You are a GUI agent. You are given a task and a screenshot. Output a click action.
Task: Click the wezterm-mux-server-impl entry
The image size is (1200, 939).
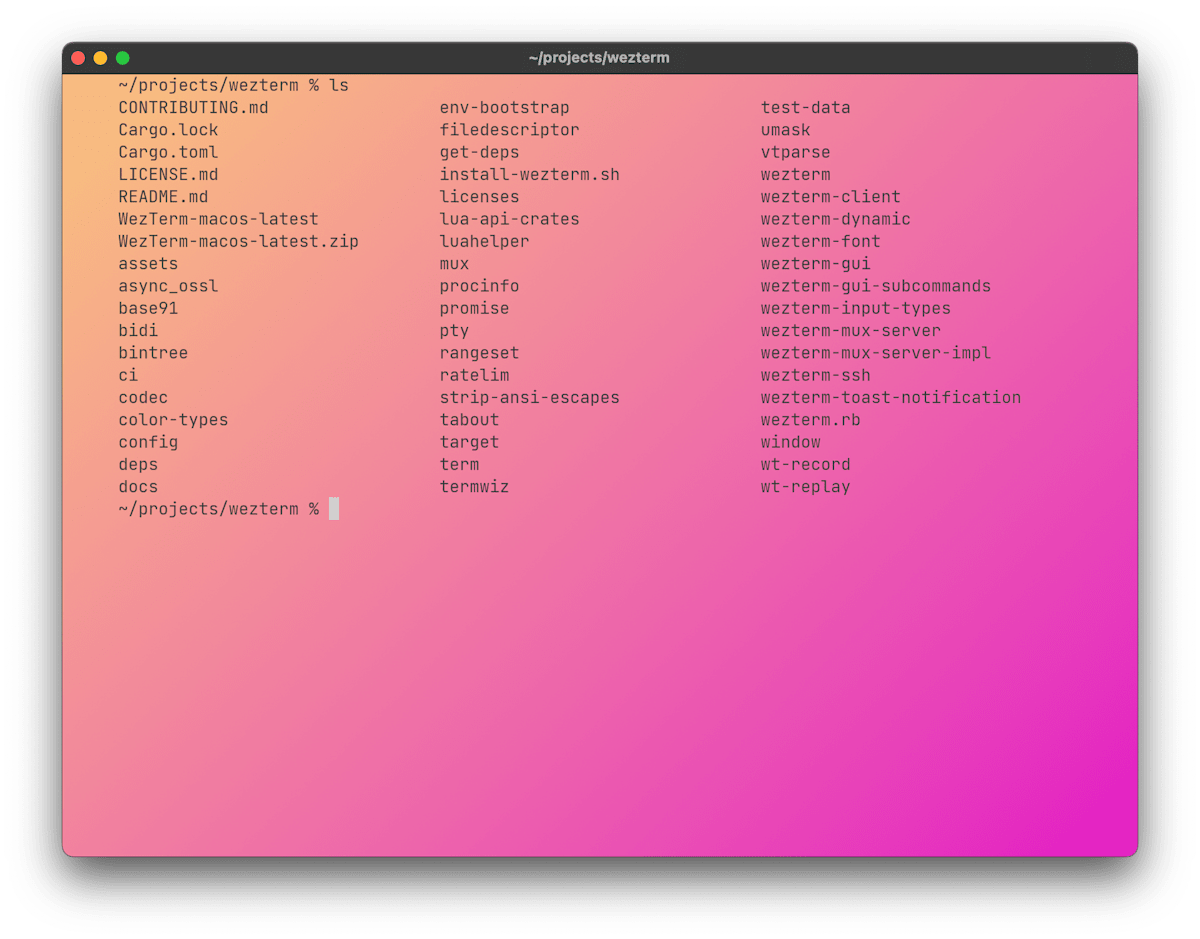tap(875, 353)
